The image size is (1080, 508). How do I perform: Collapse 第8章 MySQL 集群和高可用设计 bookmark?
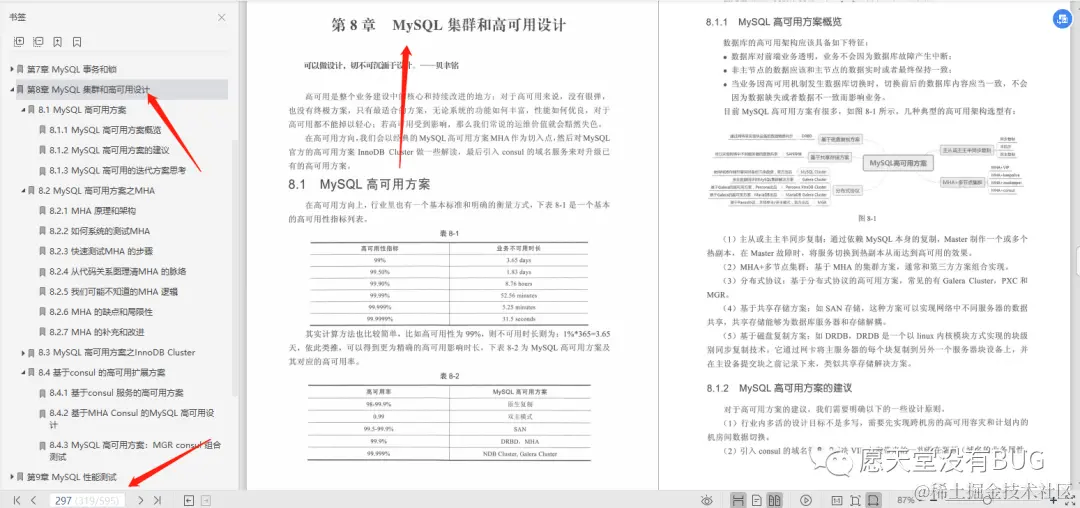coord(12,89)
